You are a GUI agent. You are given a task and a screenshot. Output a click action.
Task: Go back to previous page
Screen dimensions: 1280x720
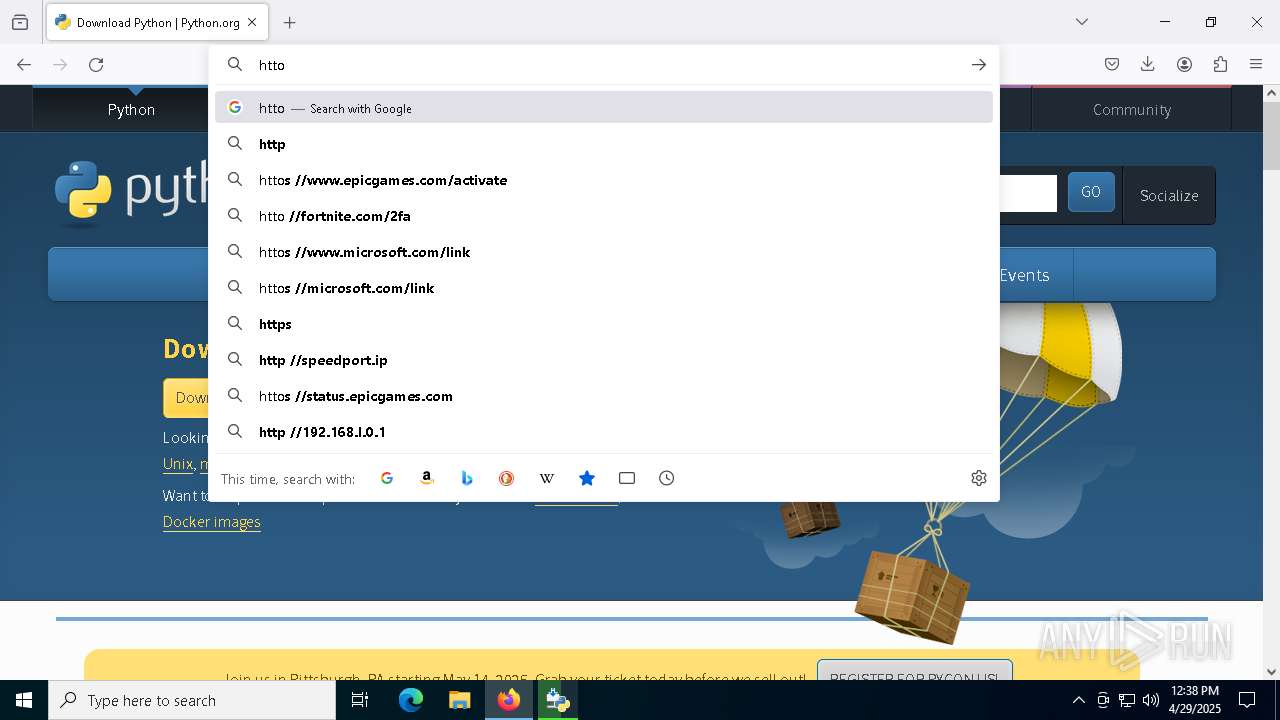[24, 65]
